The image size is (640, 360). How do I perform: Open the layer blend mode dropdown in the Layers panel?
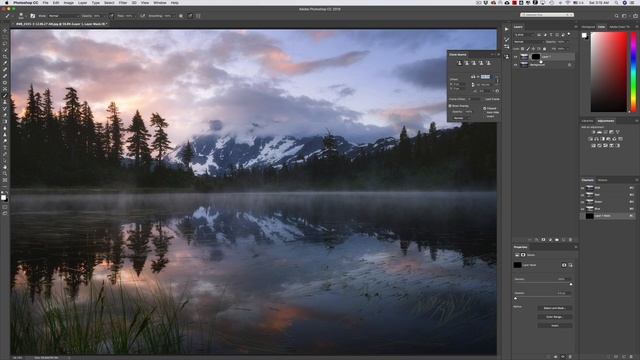[529, 42]
